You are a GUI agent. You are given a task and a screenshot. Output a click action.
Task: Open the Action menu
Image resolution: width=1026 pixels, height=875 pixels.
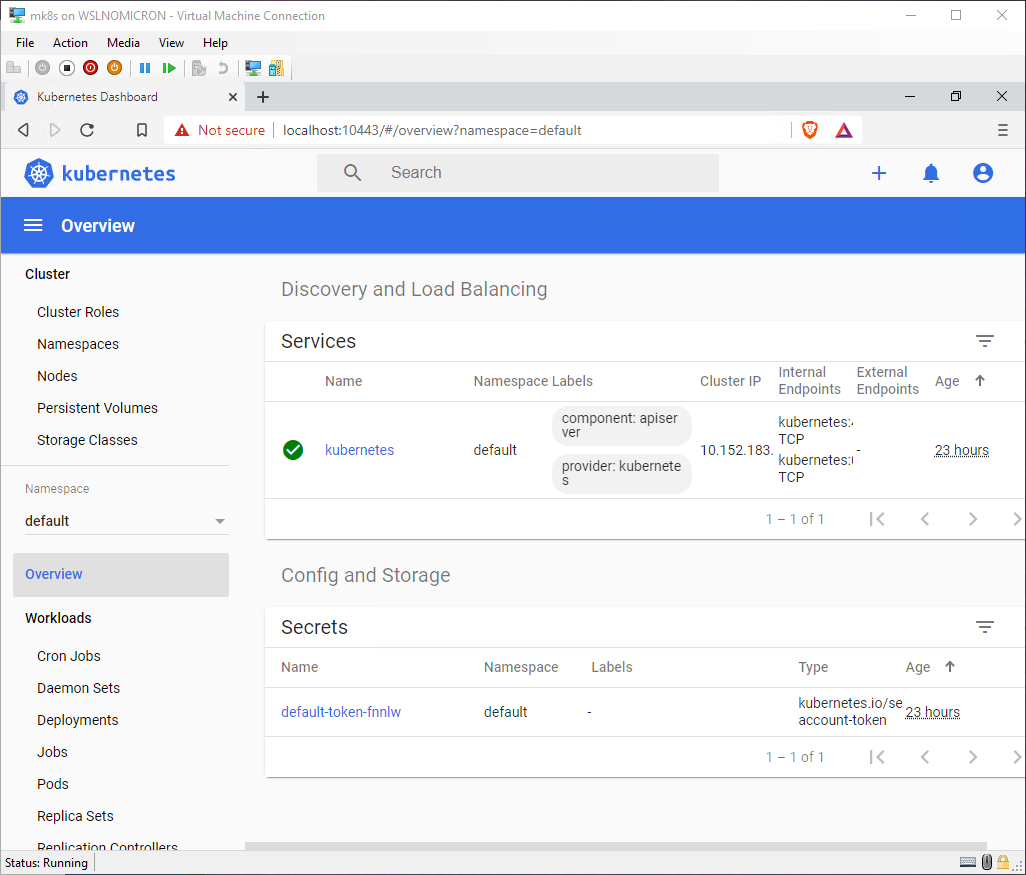[70, 43]
